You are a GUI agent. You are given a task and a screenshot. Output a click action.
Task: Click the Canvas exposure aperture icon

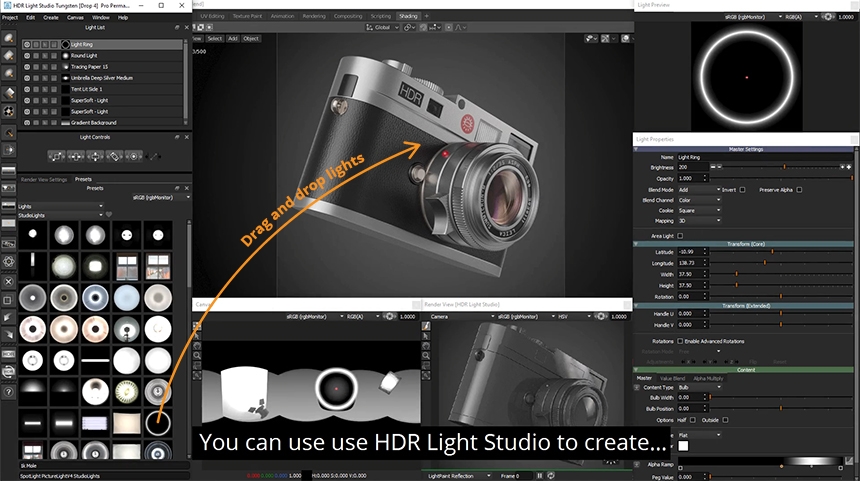click(x=389, y=316)
